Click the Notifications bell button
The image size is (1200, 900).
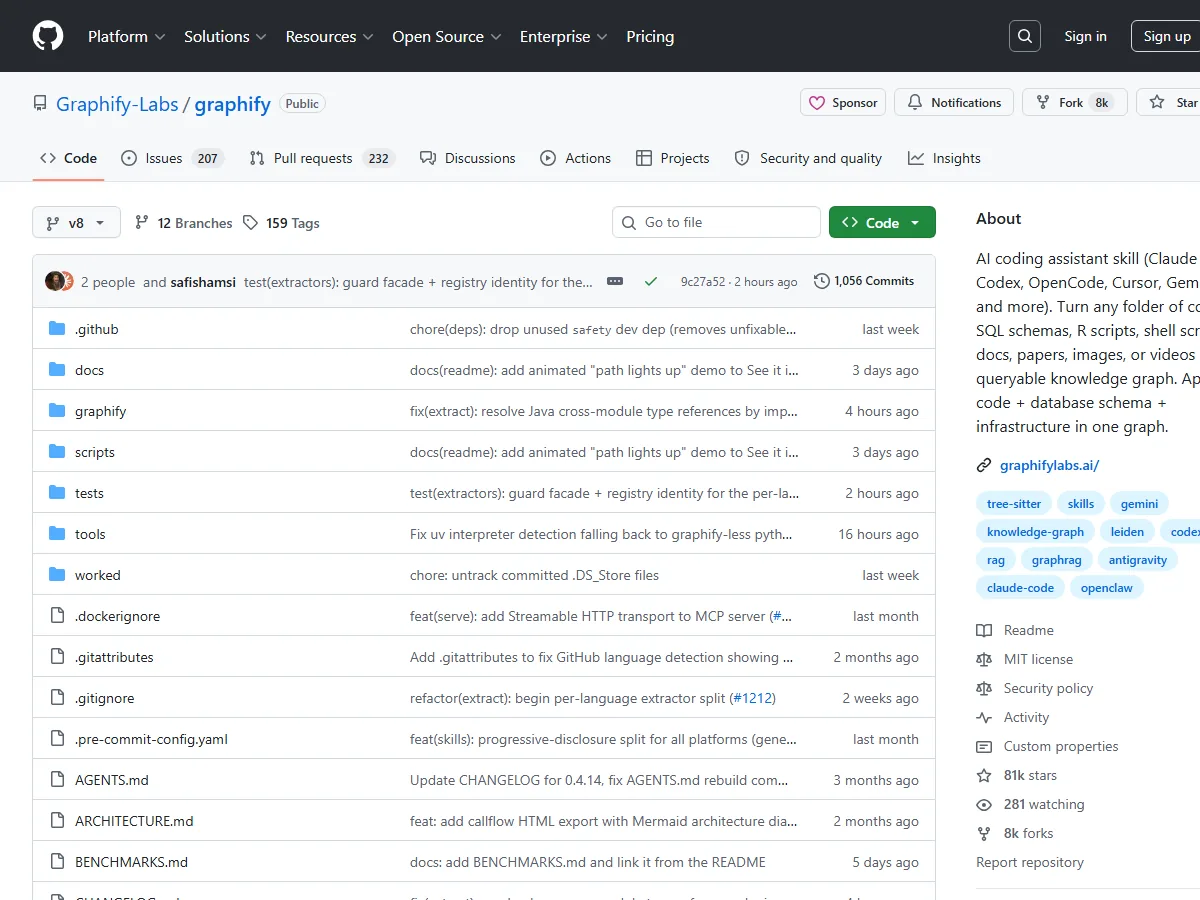954,102
